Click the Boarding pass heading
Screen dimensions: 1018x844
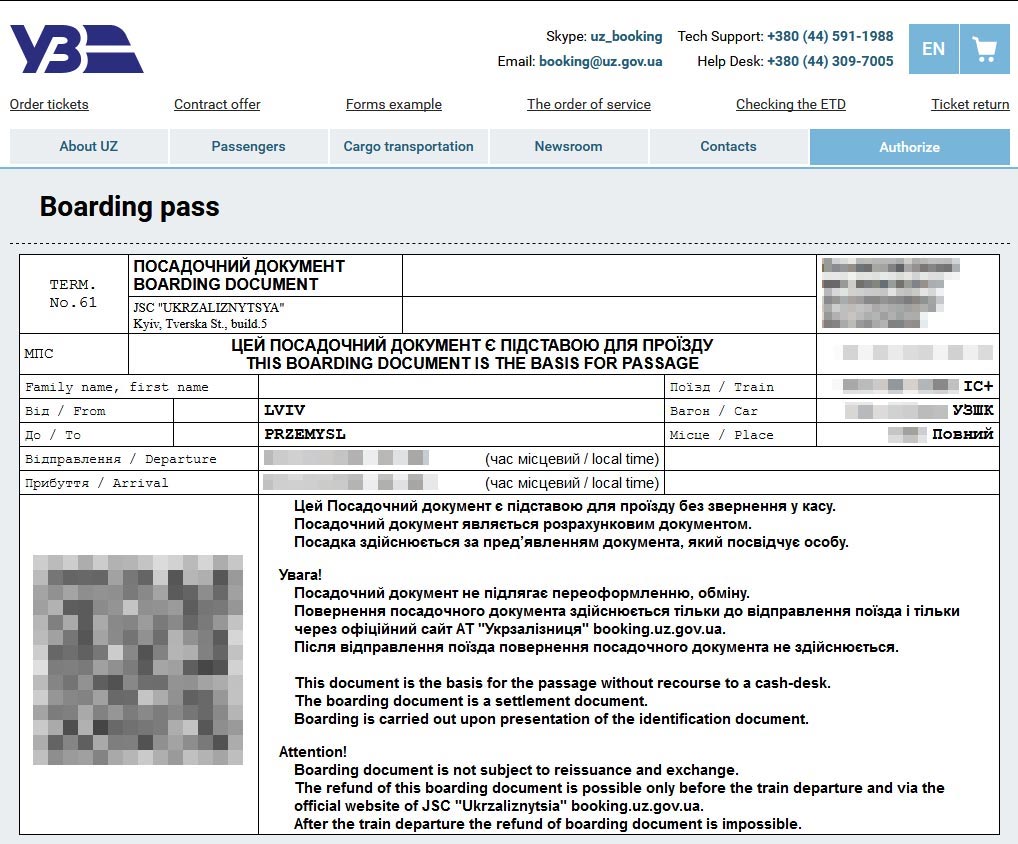coord(129,206)
